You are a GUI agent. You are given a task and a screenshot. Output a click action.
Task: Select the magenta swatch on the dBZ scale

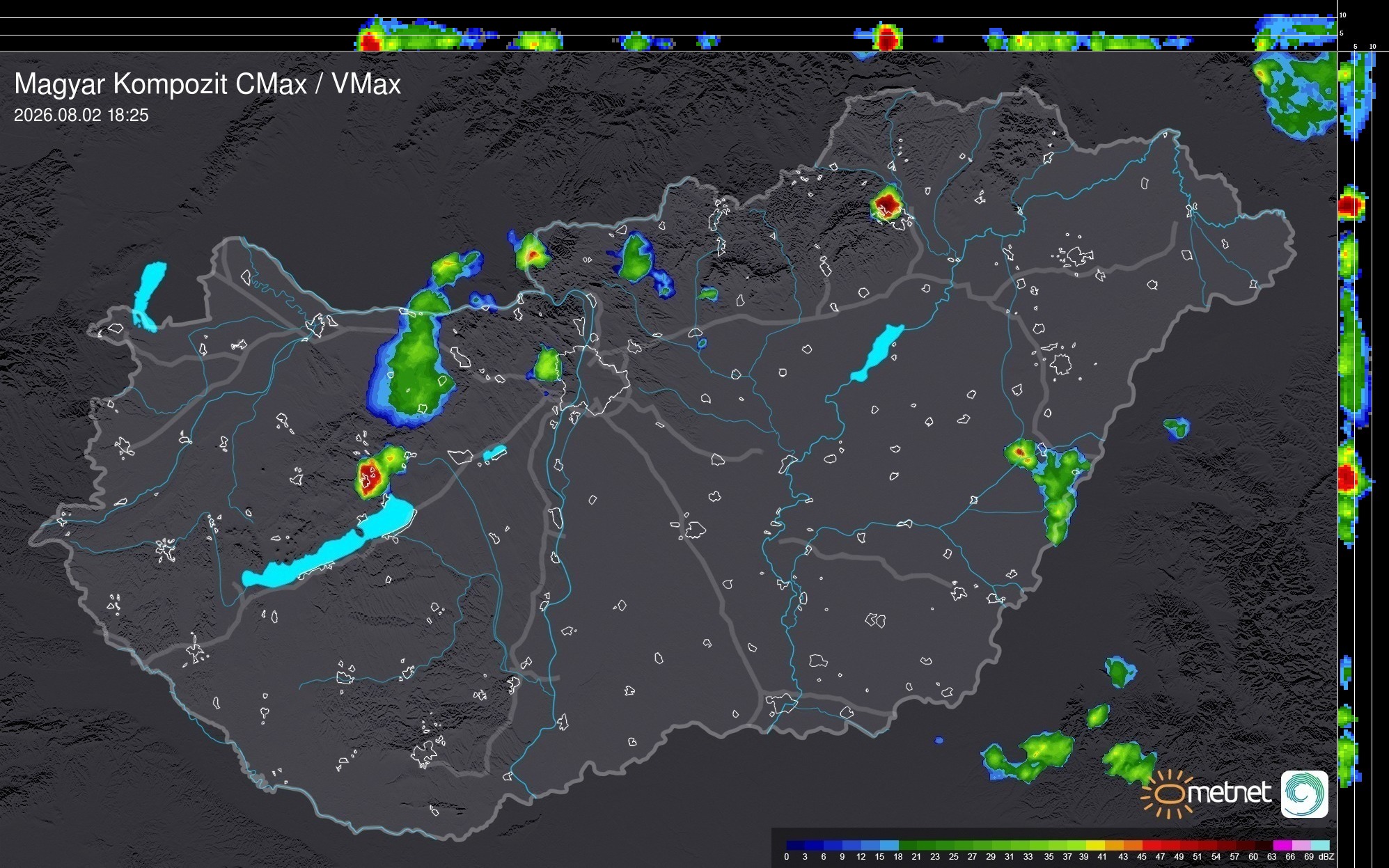click(x=1282, y=845)
